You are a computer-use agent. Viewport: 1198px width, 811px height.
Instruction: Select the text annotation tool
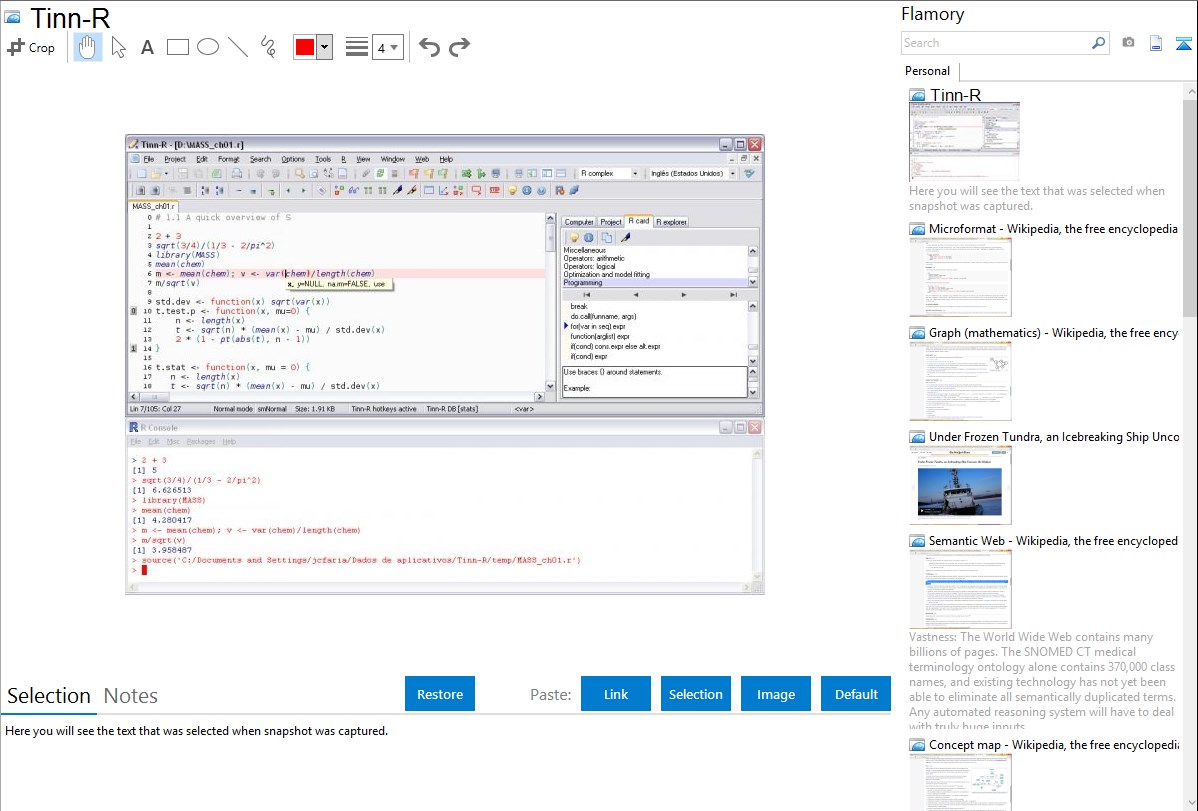pyautogui.click(x=147, y=47)
